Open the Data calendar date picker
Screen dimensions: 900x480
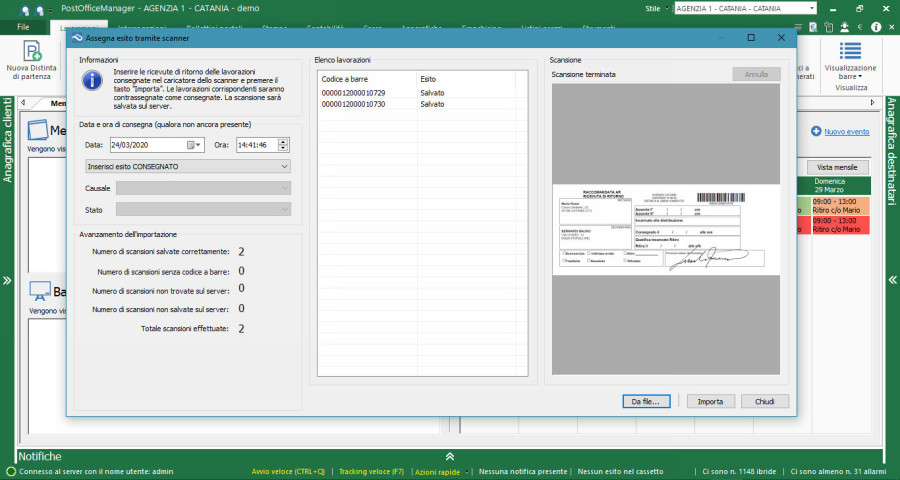(194, 145)
